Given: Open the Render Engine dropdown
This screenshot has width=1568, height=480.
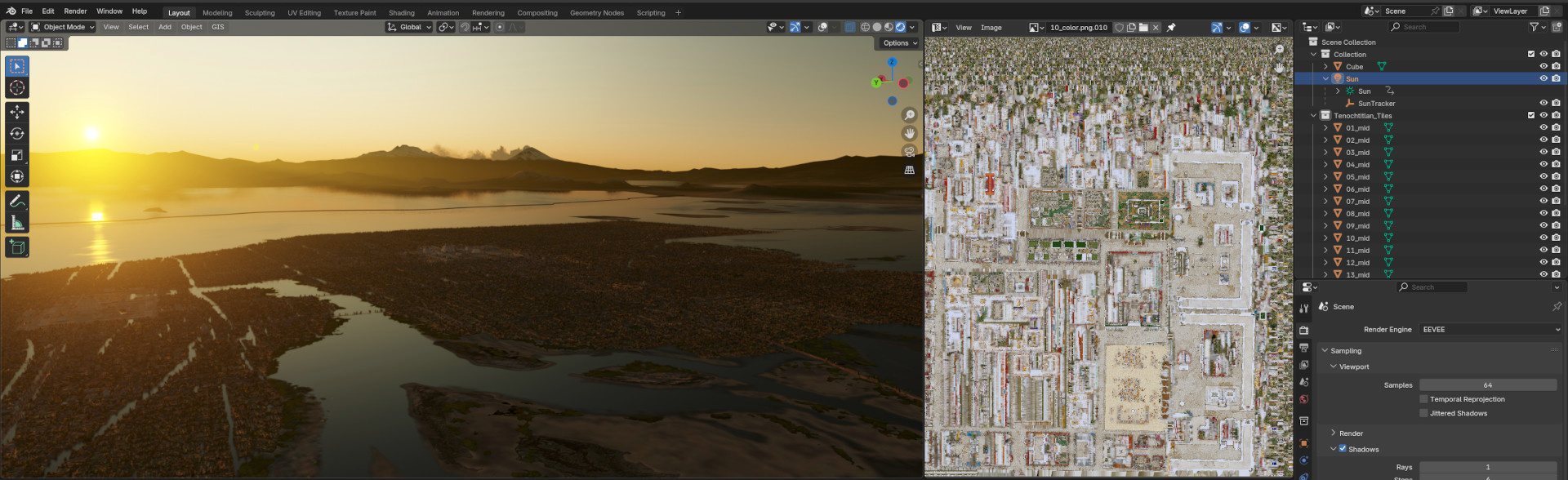Looking at the screenshot, I should [x=1490, y=330].
